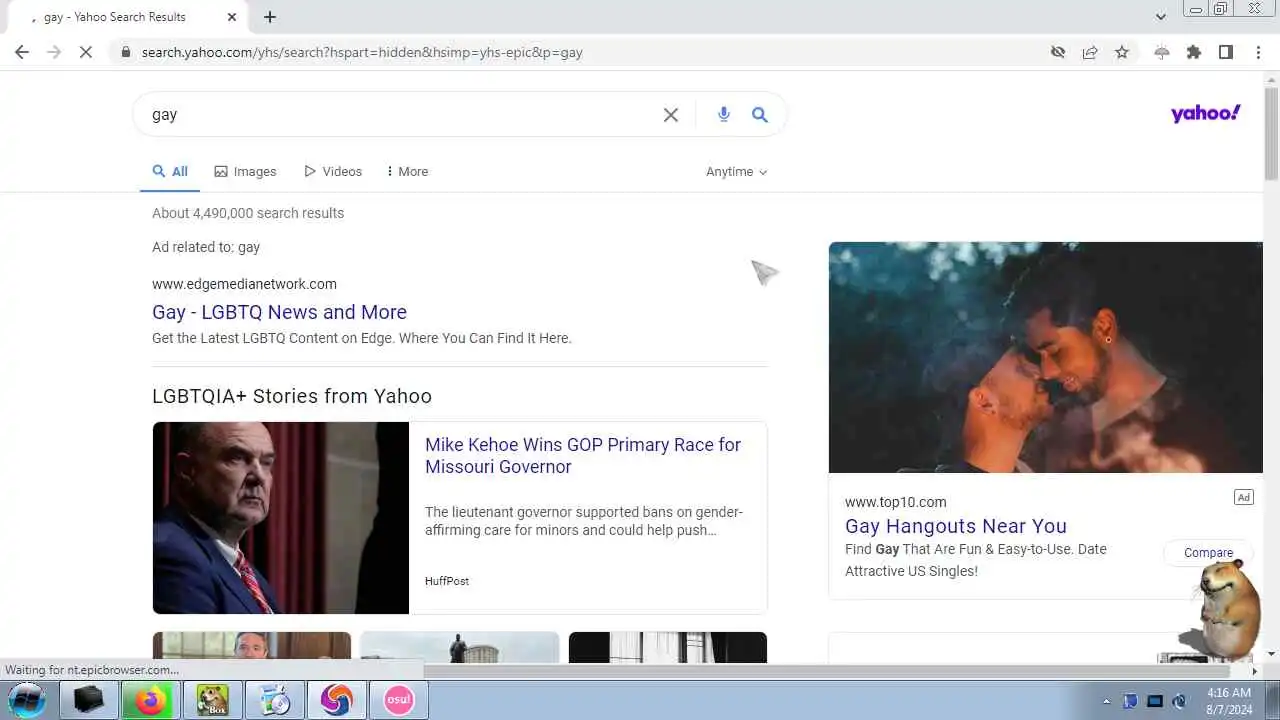
Task: Open Gay - LGBTQ News and More link
Action: [279, 312]
